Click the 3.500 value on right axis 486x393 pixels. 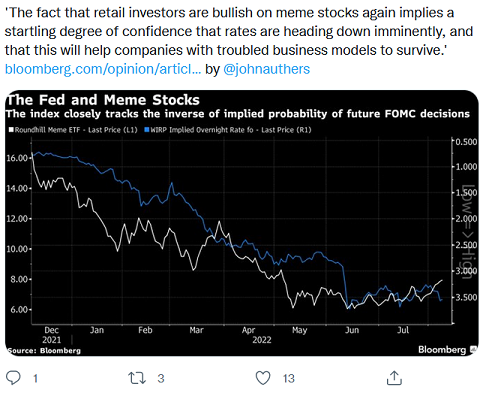click(x=466, y=297)
